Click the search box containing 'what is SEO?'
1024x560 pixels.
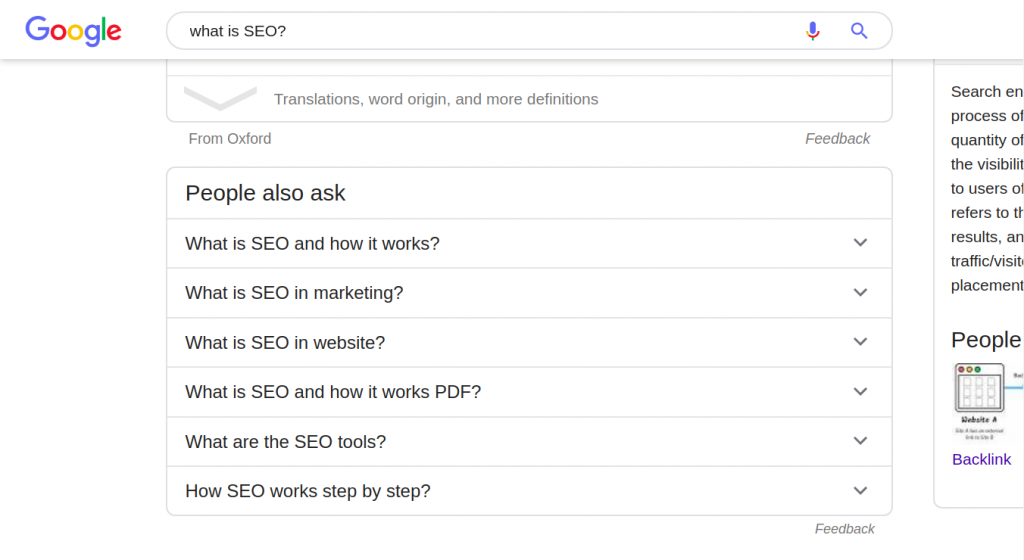480,31
